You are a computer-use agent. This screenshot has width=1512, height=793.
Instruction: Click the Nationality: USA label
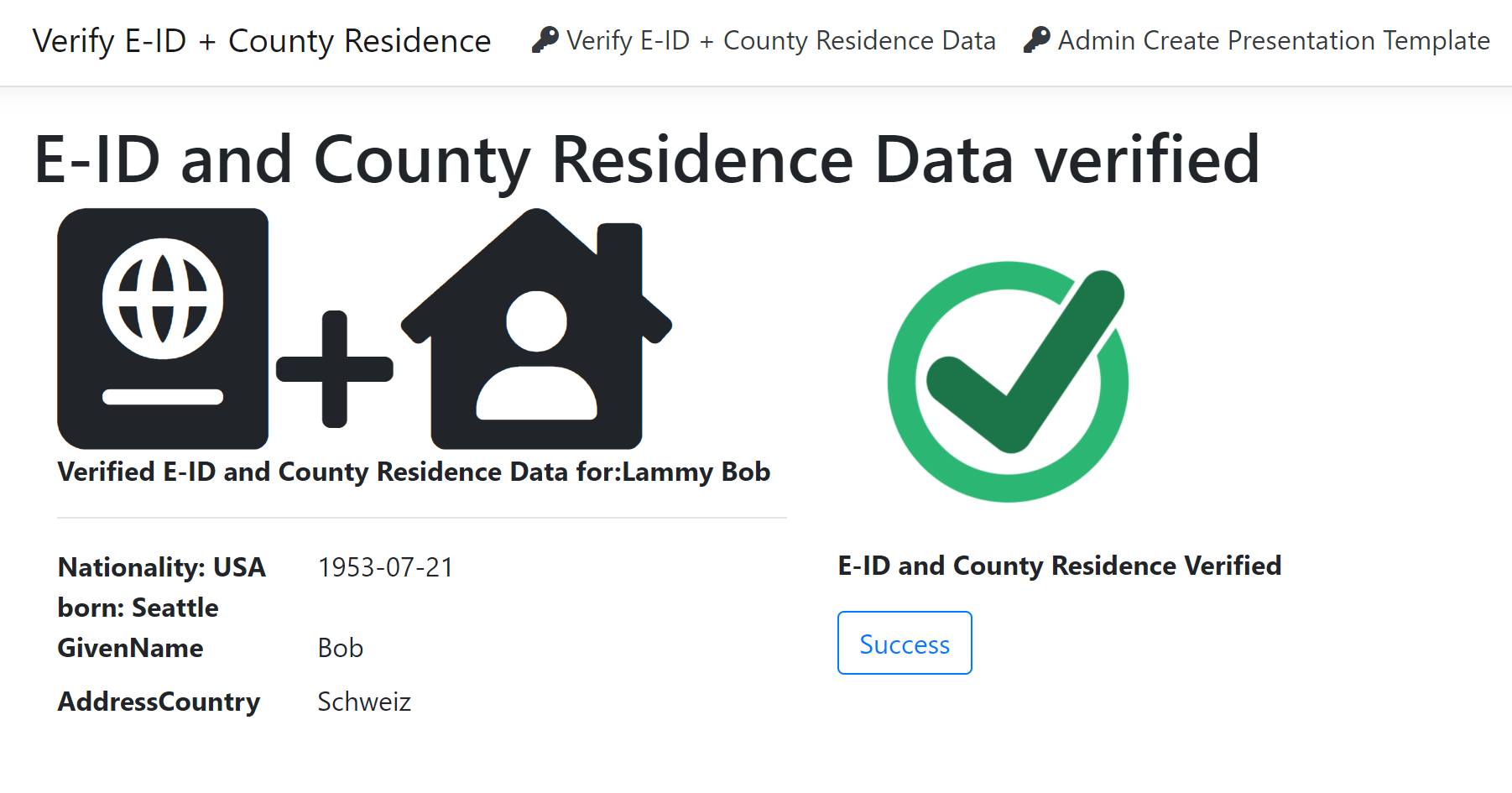[x=162, y=567]
